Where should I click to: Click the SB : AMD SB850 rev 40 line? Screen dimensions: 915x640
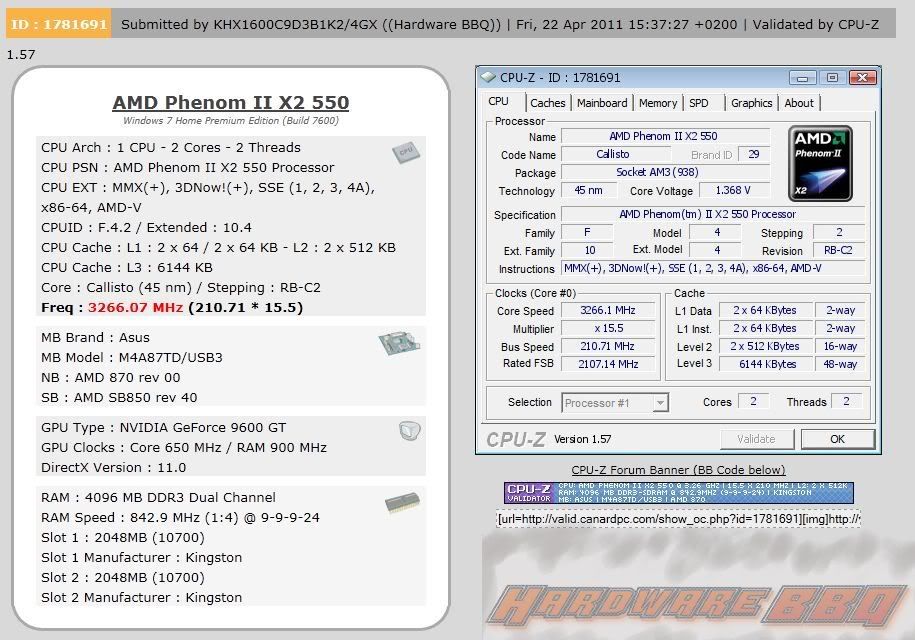[119, 398]
